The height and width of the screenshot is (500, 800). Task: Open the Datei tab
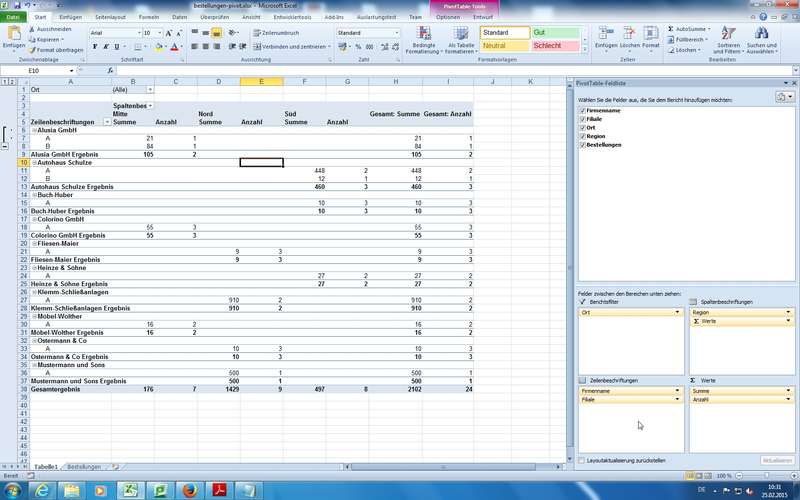coord(13,17)
